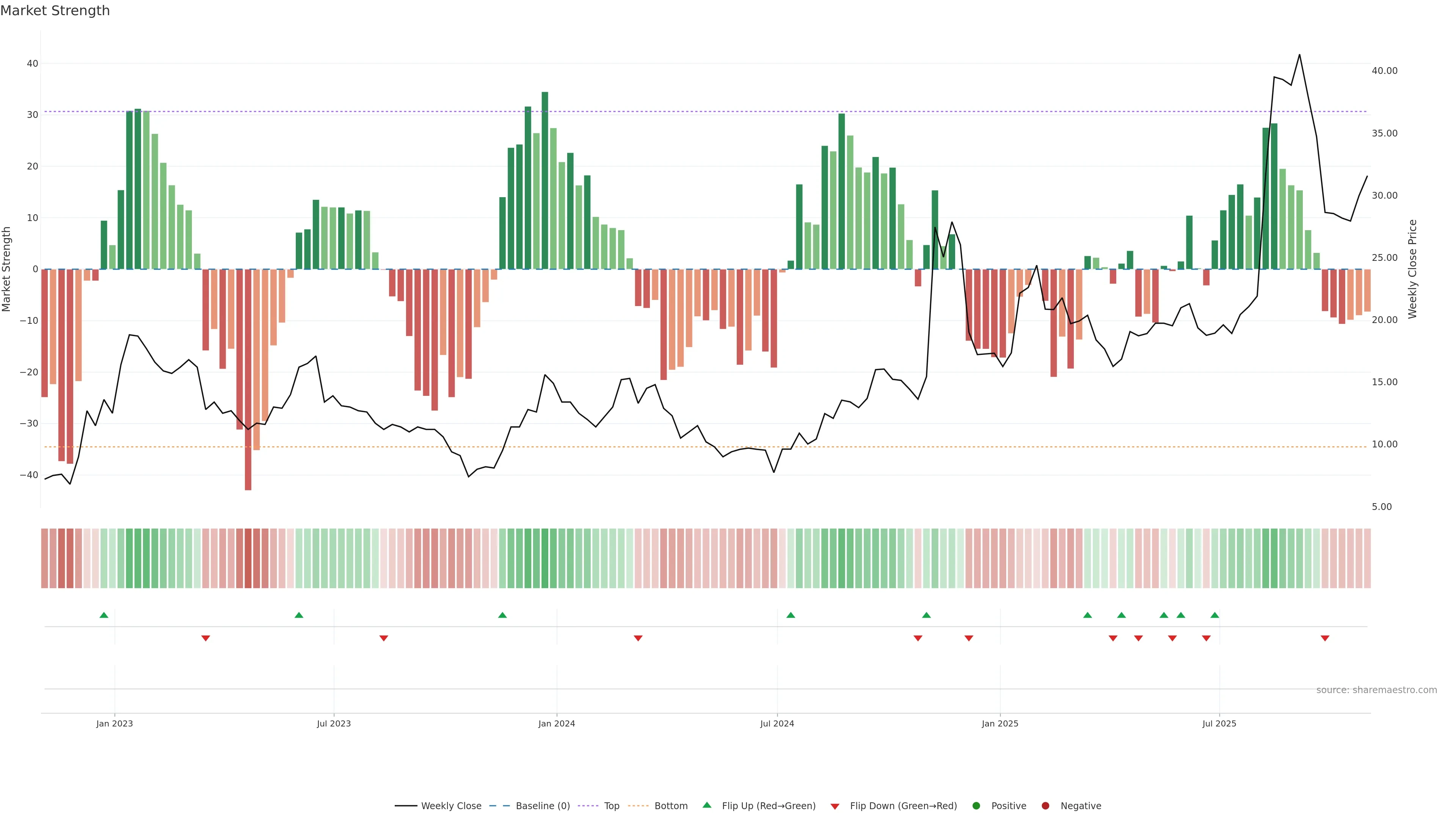Click the Jan 2025 x-axis label
The image size is (1456, 819).
pyautogui.click(x=1000, y=723)
